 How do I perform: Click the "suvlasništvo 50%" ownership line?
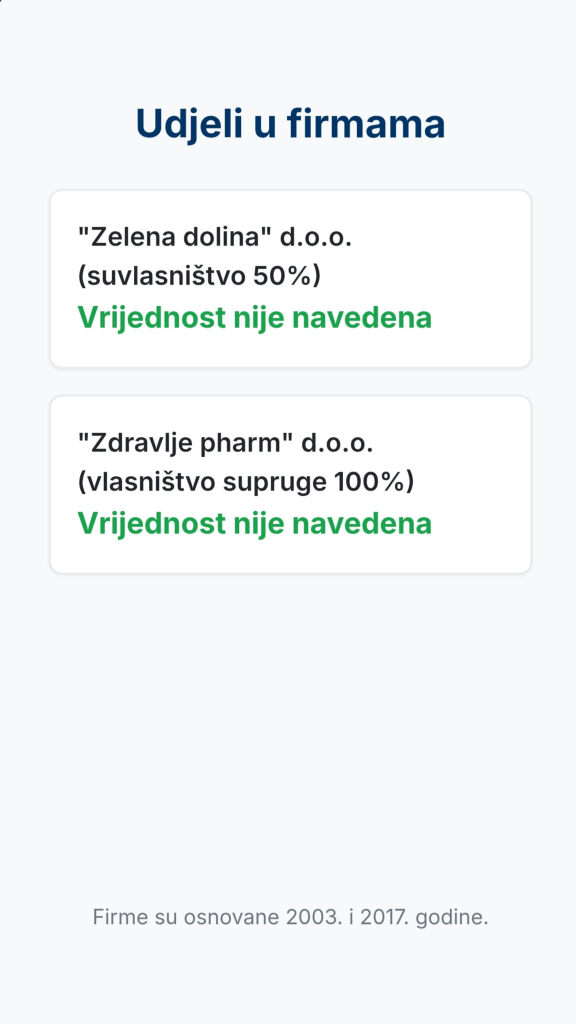click(199, 276)
